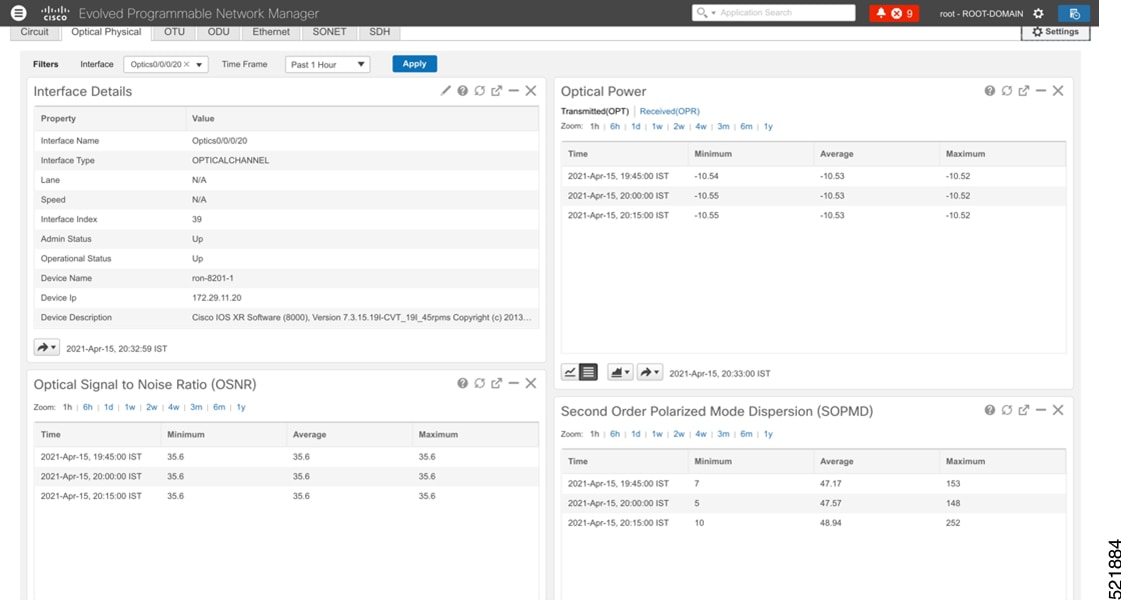Show Received(OPR) optical power
The width and height of the screenshot is (1121, 600).
click(669, 111)
